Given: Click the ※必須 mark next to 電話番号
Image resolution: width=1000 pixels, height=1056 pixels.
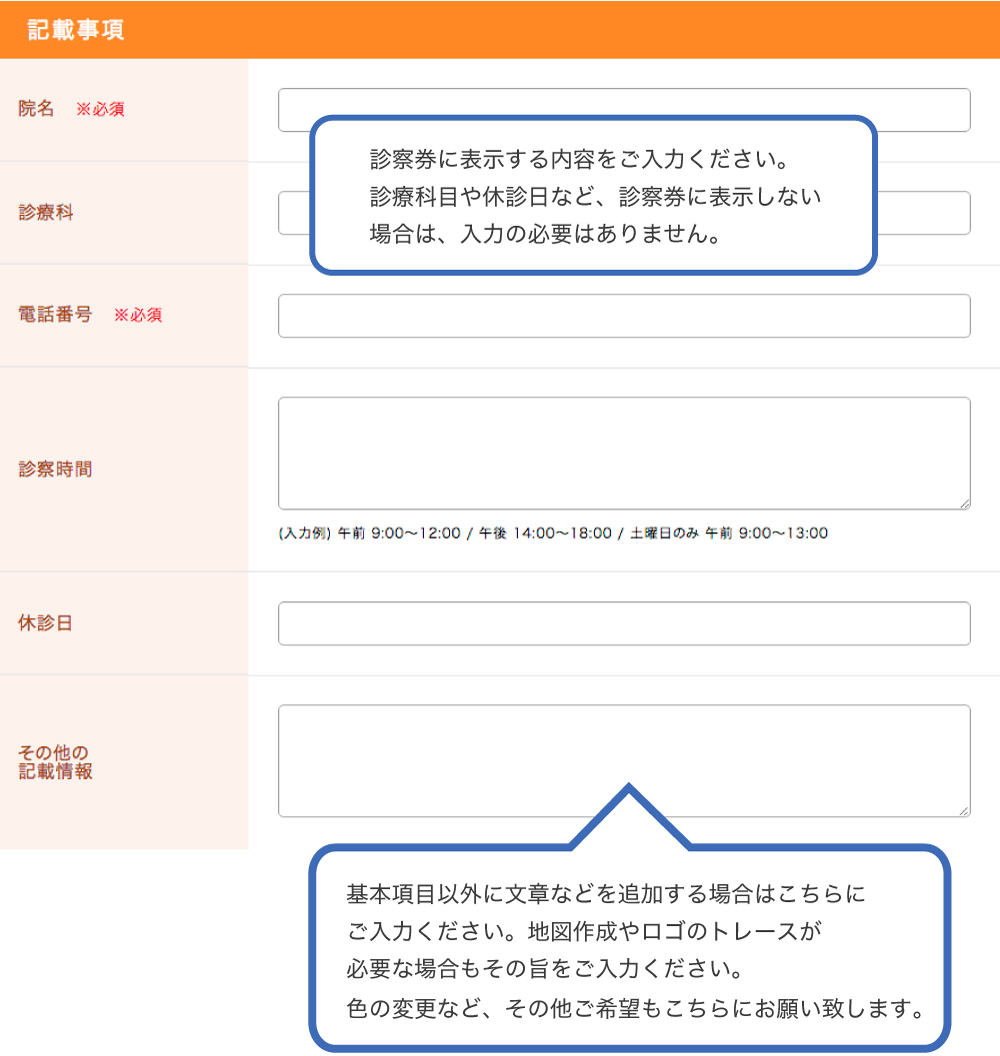Looking at the screenshot, I should pyautogui.click(x=138, y=315).
